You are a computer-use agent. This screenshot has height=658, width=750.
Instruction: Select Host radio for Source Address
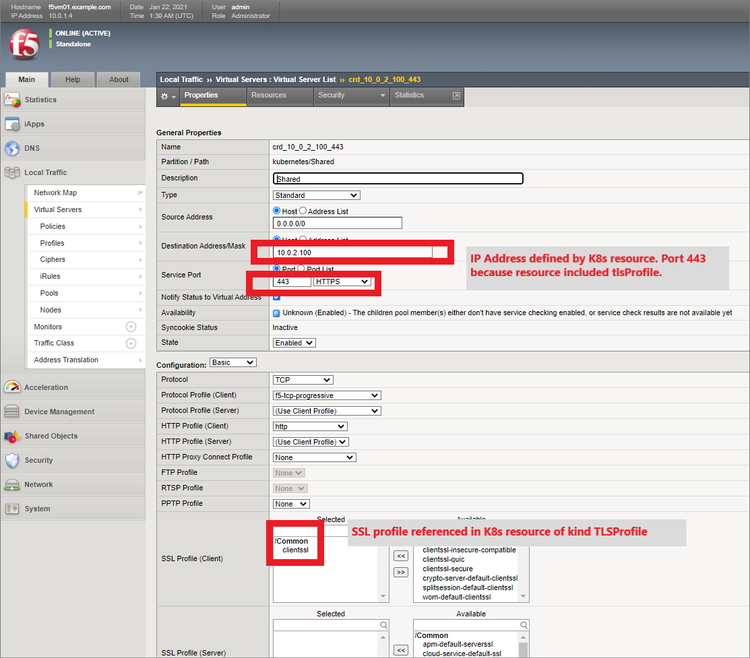[x=277, y=211]
